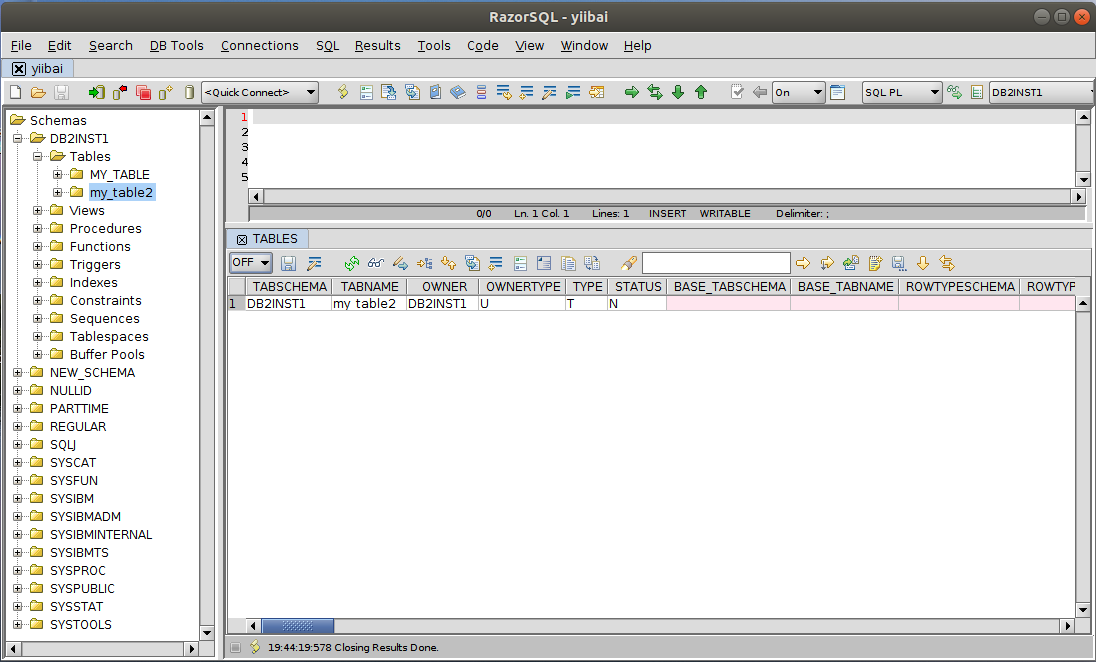Select MY_TABLE in the schema tree
The width and height of the screenshot is (1096, 662).
pos(119,175)
